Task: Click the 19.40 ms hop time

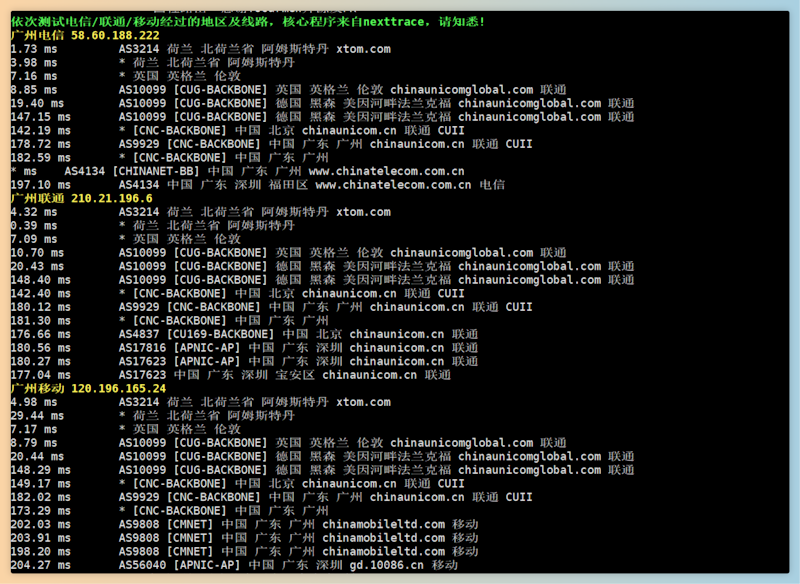Action: click(37, 104)
